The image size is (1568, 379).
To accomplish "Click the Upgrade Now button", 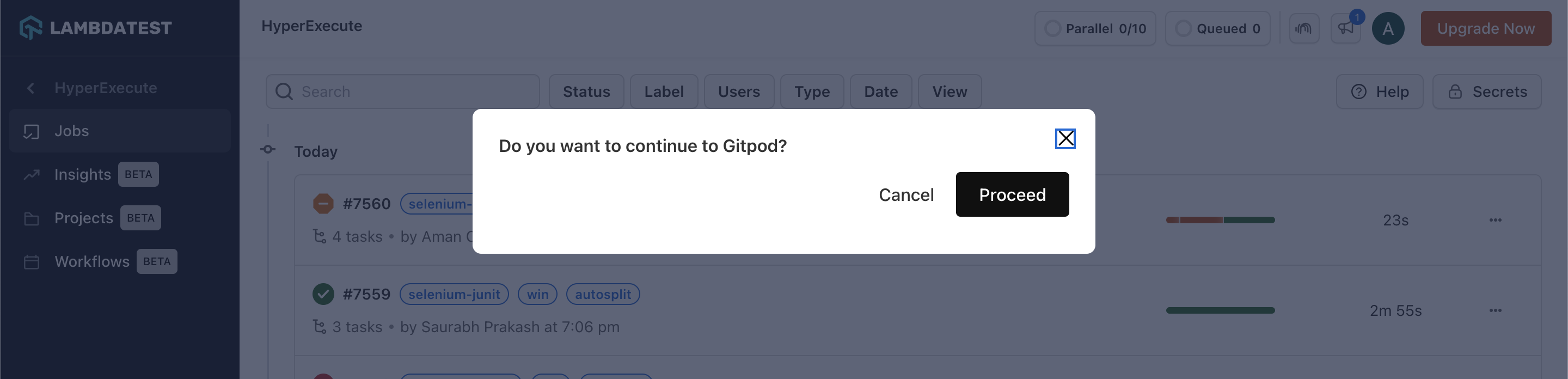I will (x=1485, y=28).
